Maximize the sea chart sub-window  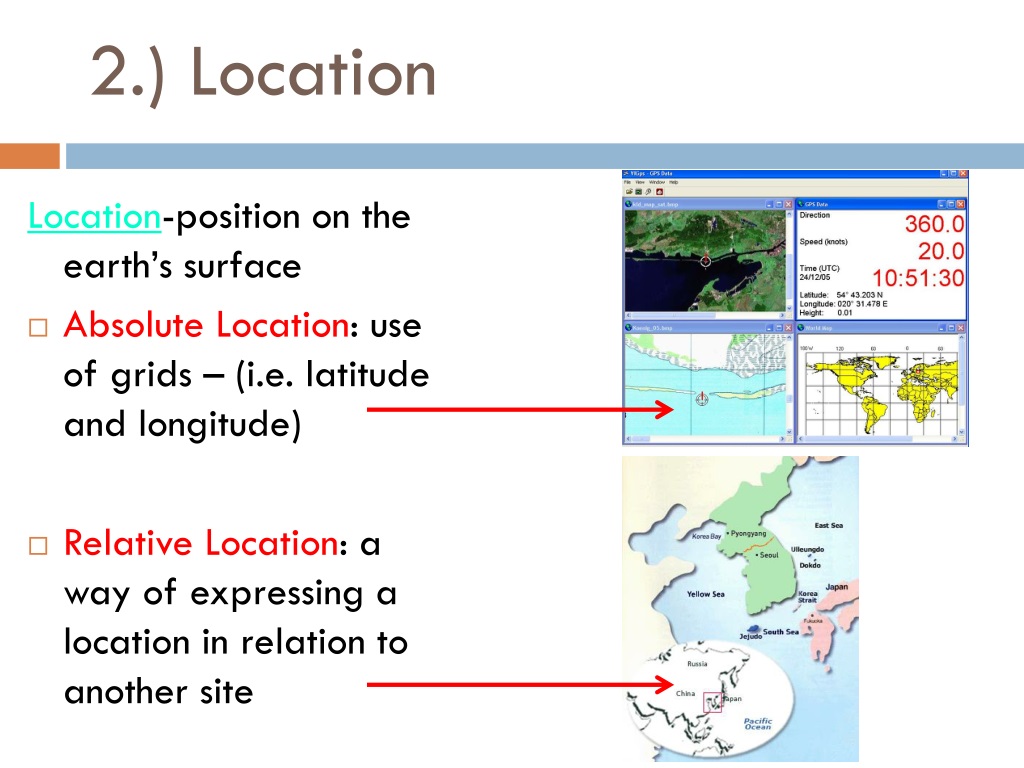[779, 328]
